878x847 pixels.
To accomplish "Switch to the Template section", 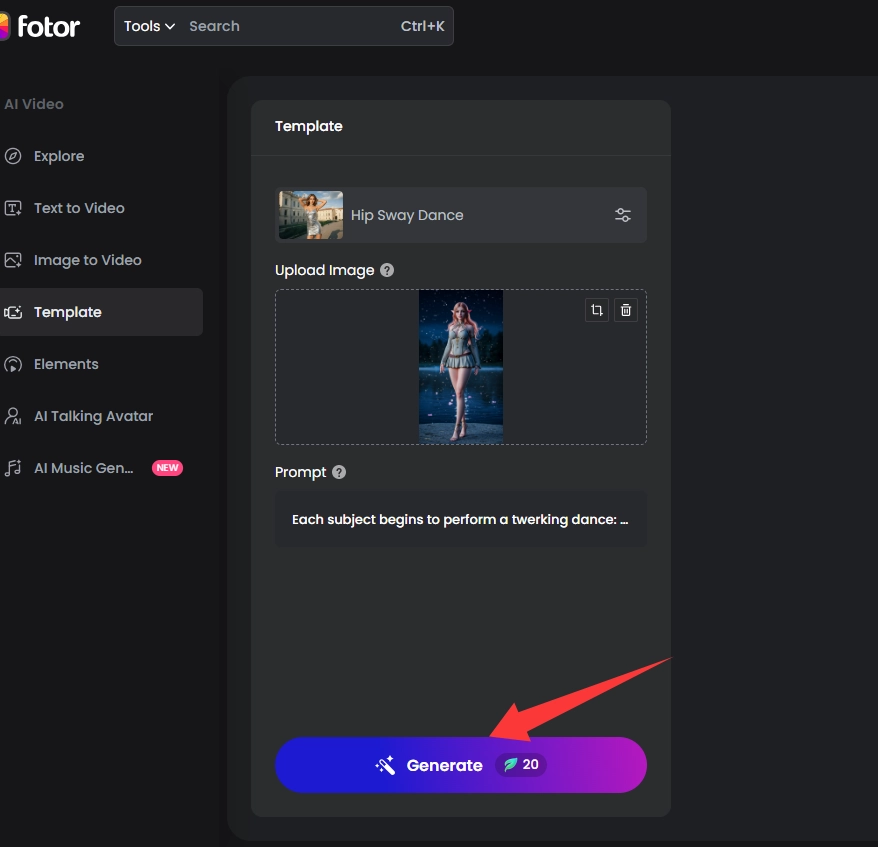I will 67,312.
